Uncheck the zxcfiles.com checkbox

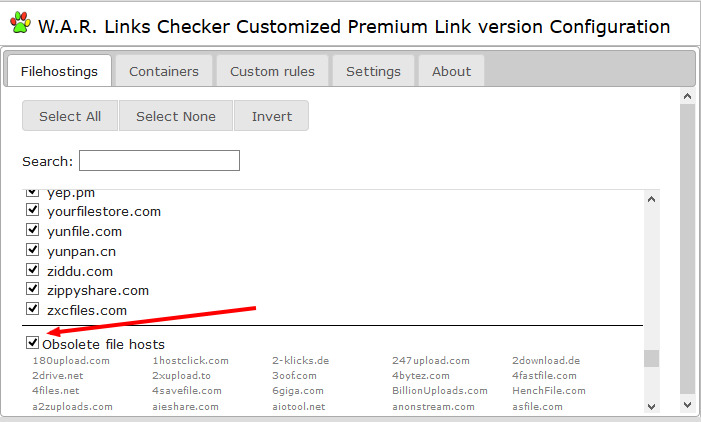click(x=33, y=310)
